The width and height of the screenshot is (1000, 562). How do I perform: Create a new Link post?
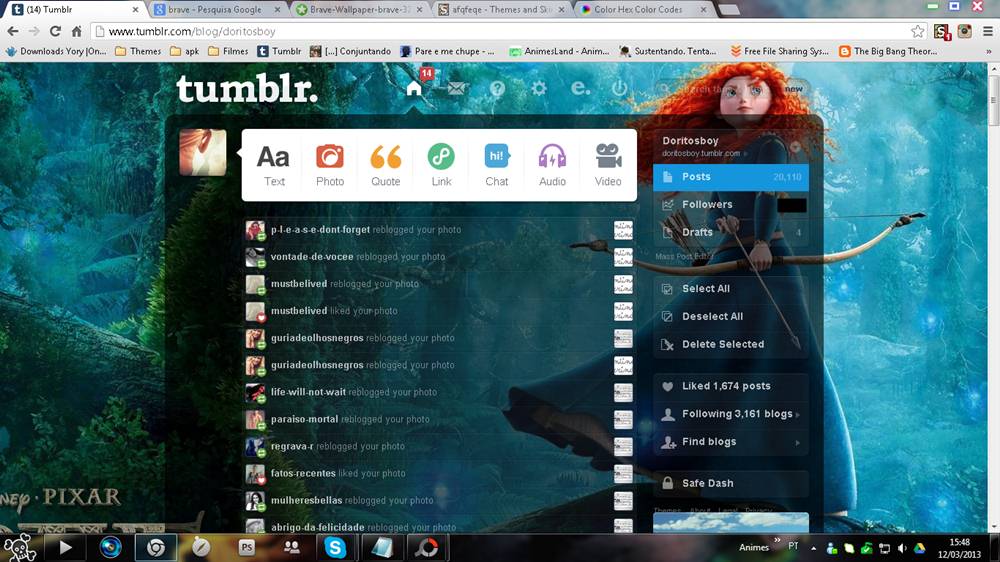441,165
